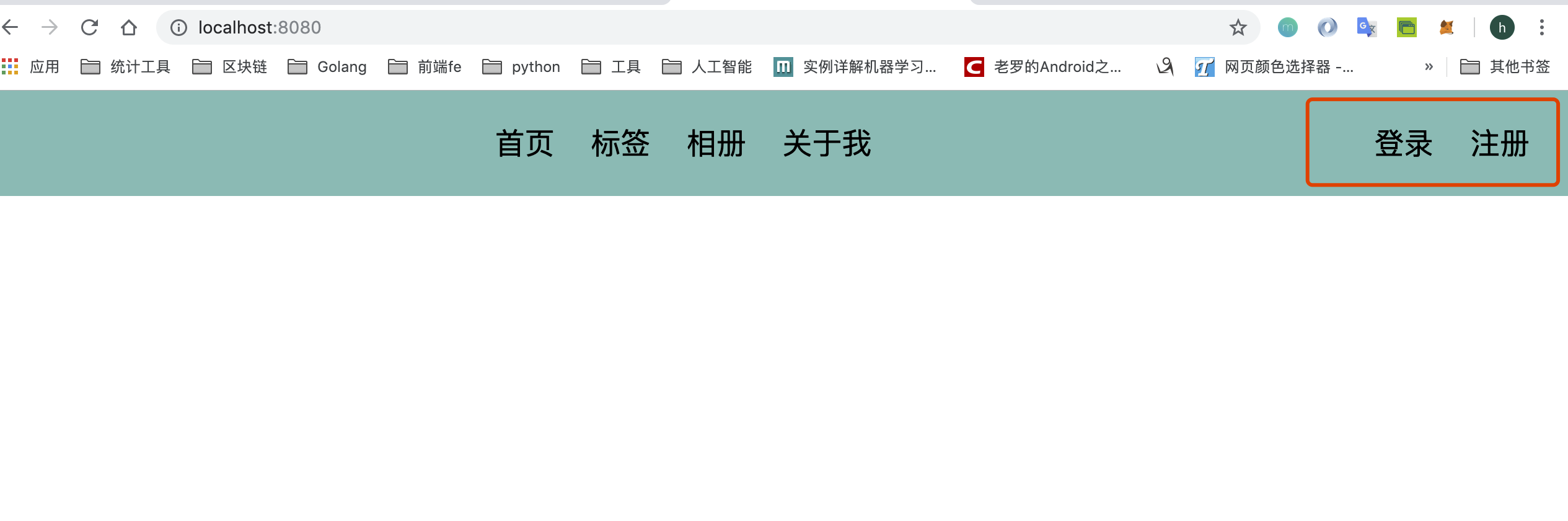
Task: Open the 应用 apps shortcut
Action: pos(31,66)
